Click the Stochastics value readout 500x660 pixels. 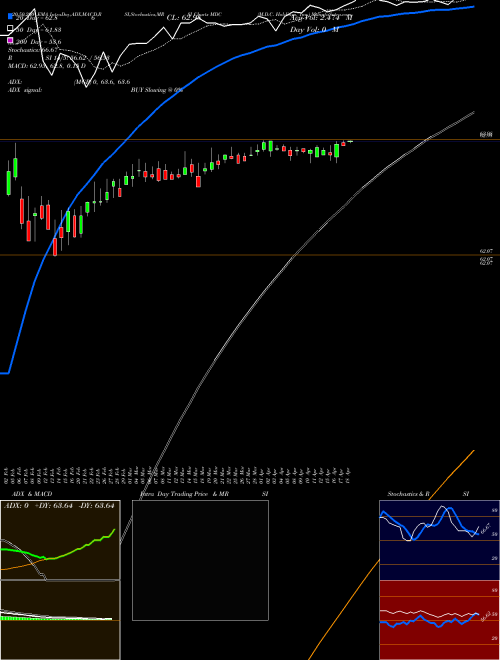click(32, 50)
